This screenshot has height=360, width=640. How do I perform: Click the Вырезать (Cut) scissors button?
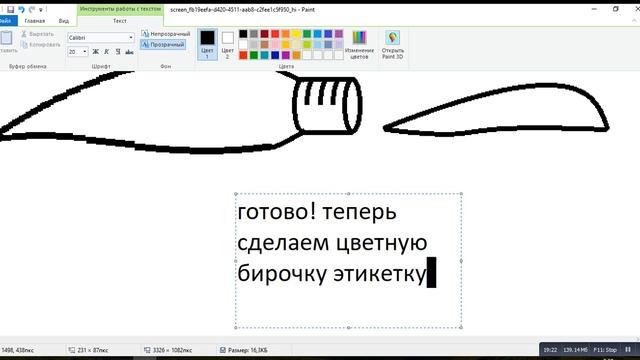tap(37, 34)
